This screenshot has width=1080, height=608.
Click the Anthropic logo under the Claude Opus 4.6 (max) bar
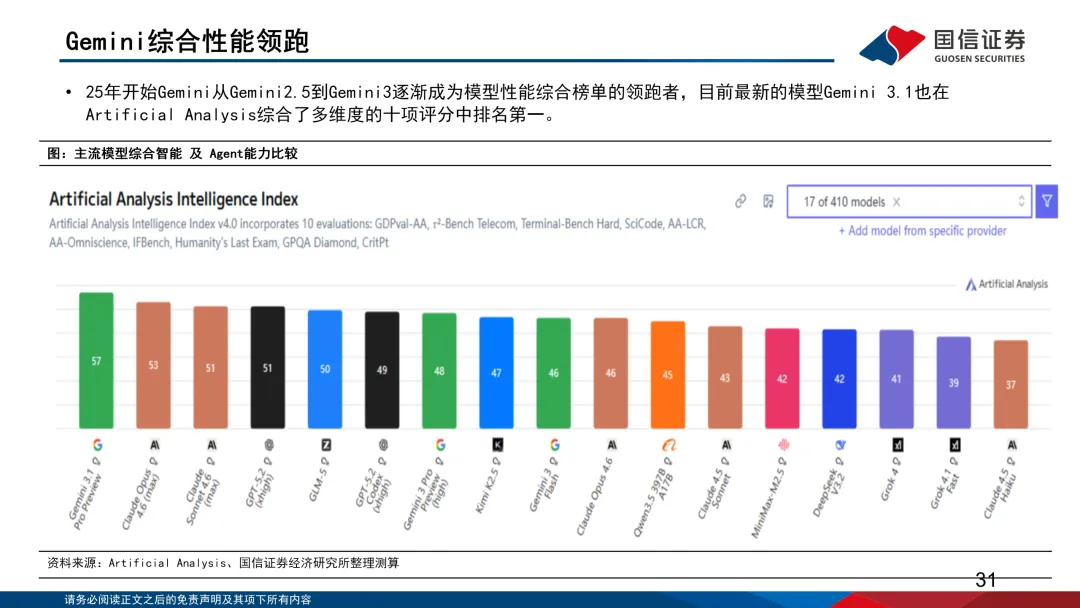[x=154, y=445]
